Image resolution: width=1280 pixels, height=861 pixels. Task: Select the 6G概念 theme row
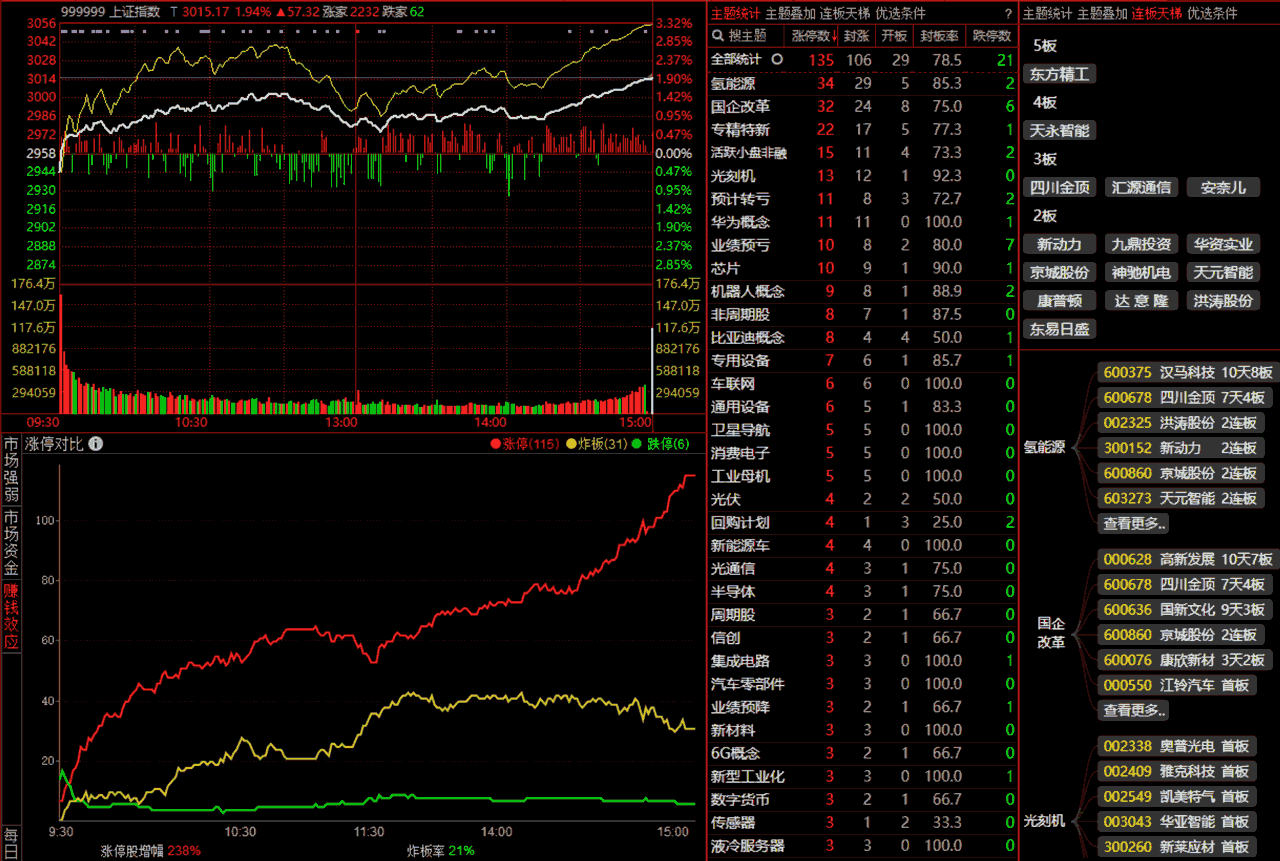[x=863, y=753]
